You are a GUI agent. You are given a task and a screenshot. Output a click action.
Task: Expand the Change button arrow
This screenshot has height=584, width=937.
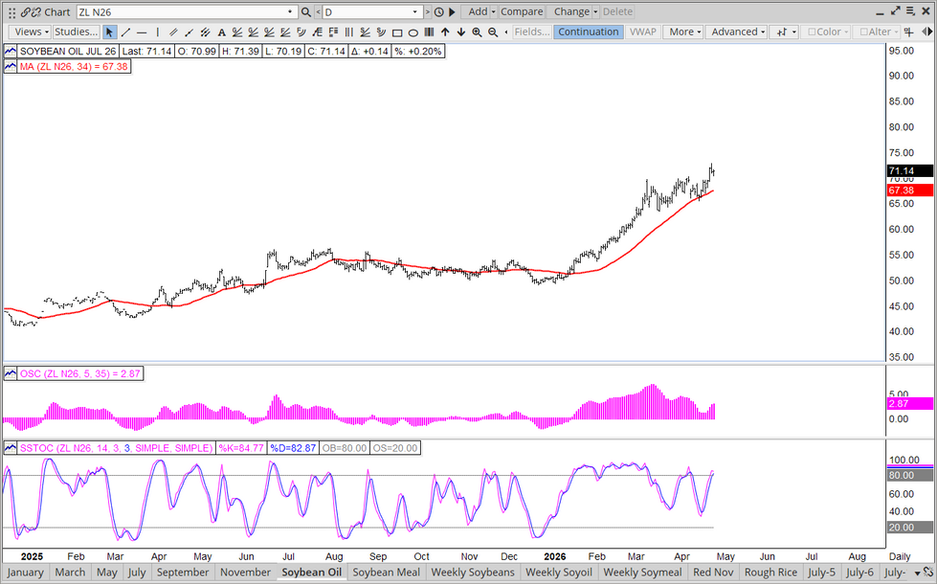(x=596, y=12)
